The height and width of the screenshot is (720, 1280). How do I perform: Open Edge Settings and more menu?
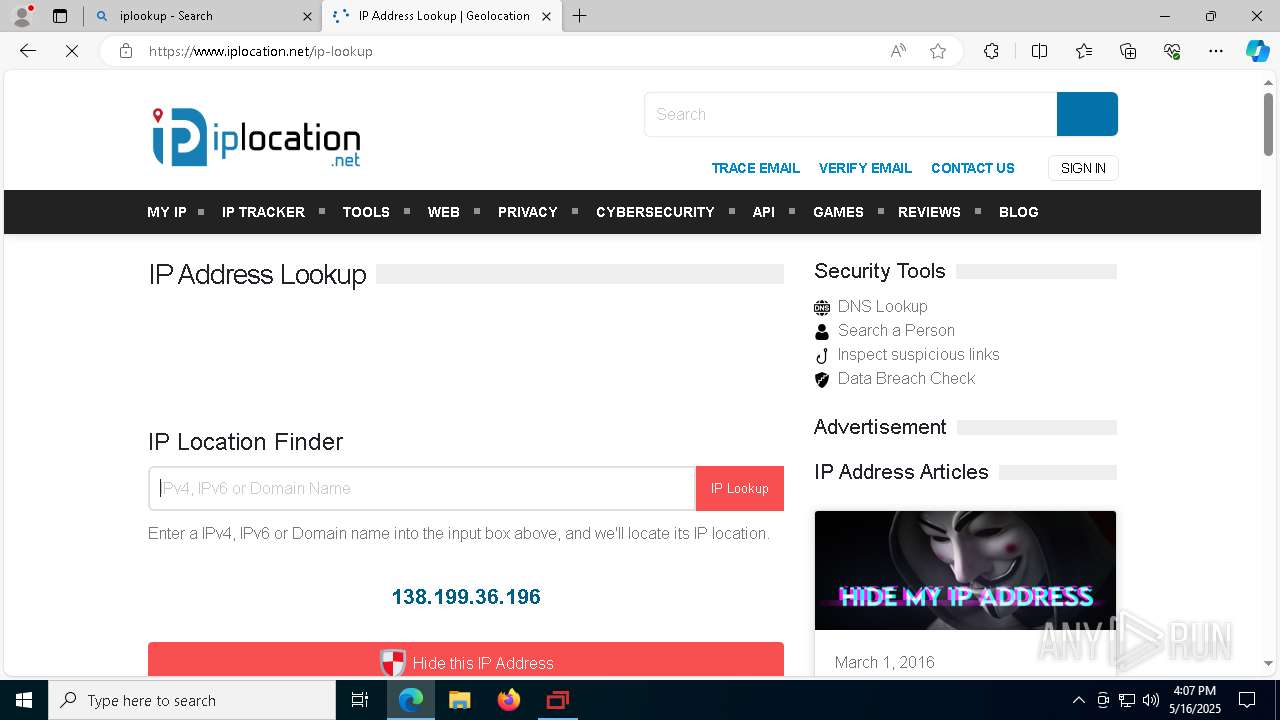(1216, 51)
